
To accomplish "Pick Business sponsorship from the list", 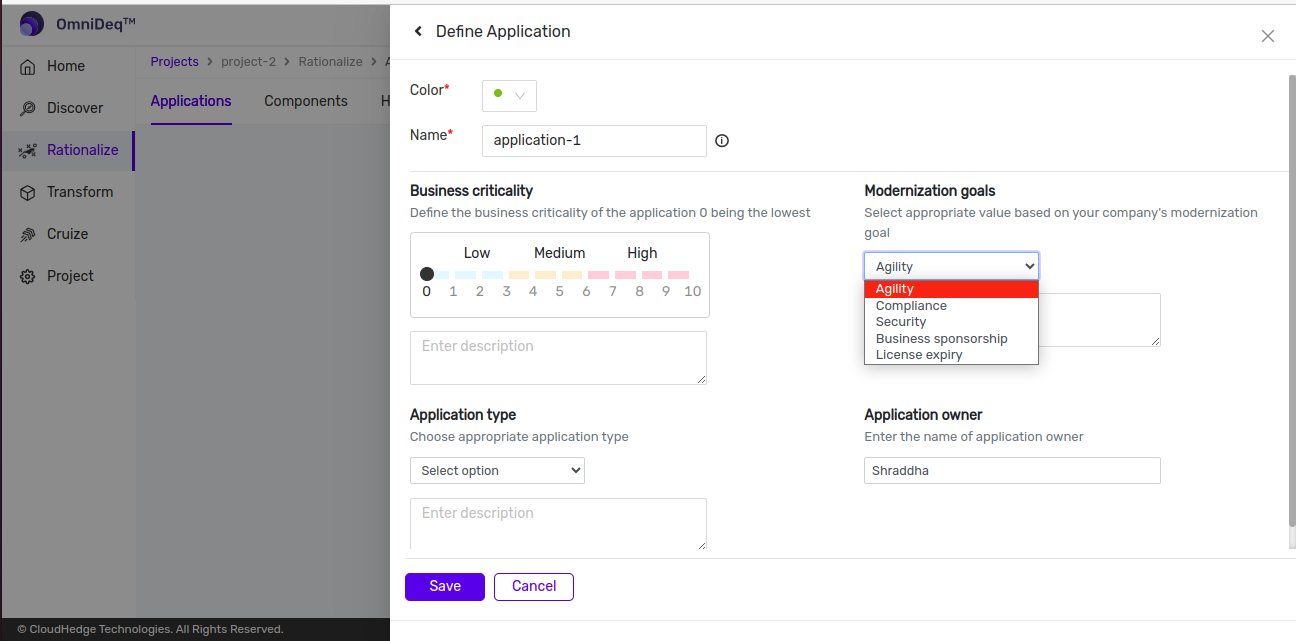I will click(941, 339).
